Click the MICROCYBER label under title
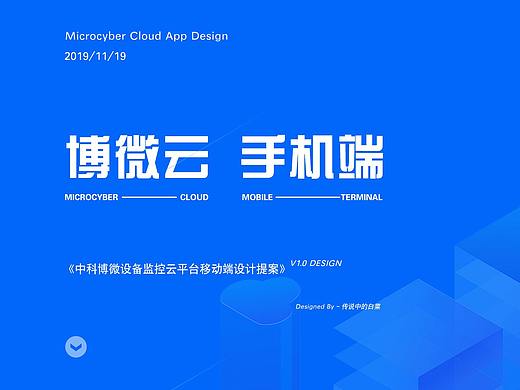The height and width of the screenshot is (390, 520). [x=91, y=197]
